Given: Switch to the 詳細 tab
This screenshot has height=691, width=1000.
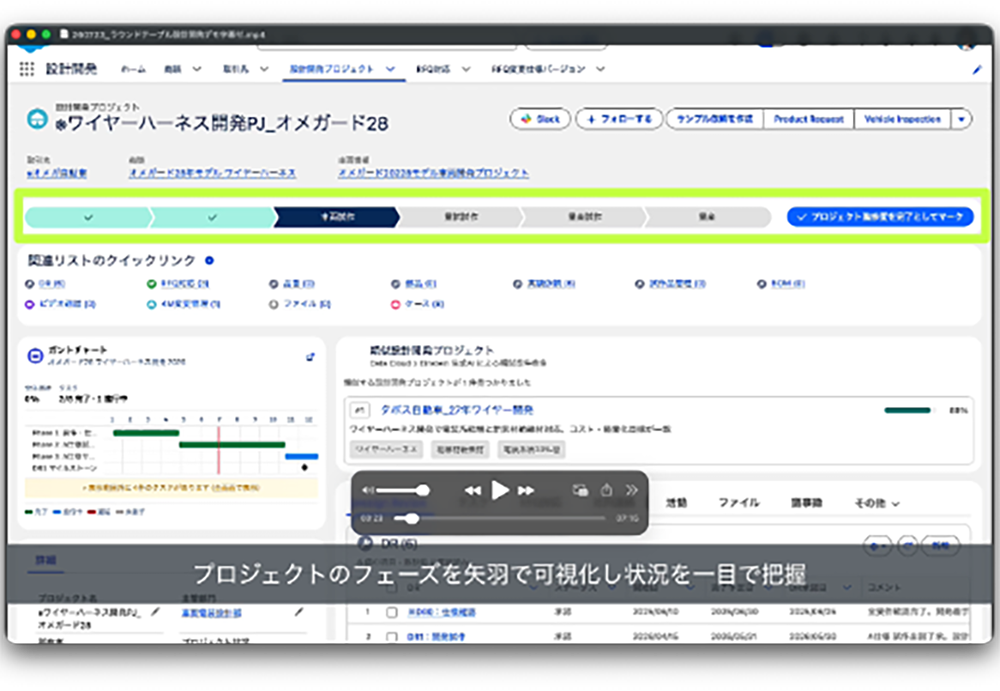Looking at the screenshot, I should coord(45,560).
